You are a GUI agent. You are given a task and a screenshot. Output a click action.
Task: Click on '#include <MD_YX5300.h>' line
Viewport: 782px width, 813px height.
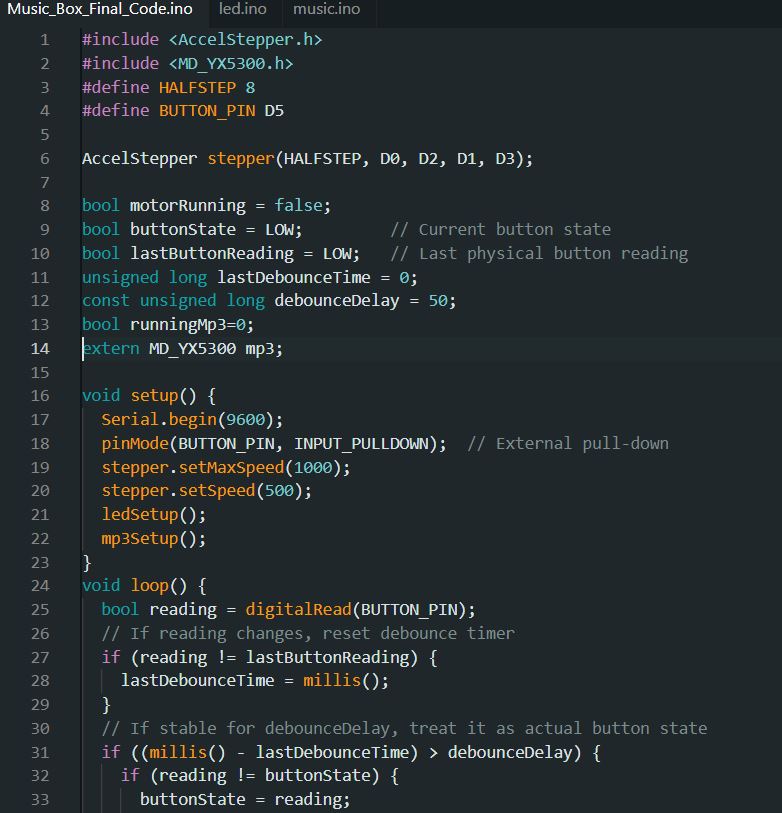click(x=188, y=64)
